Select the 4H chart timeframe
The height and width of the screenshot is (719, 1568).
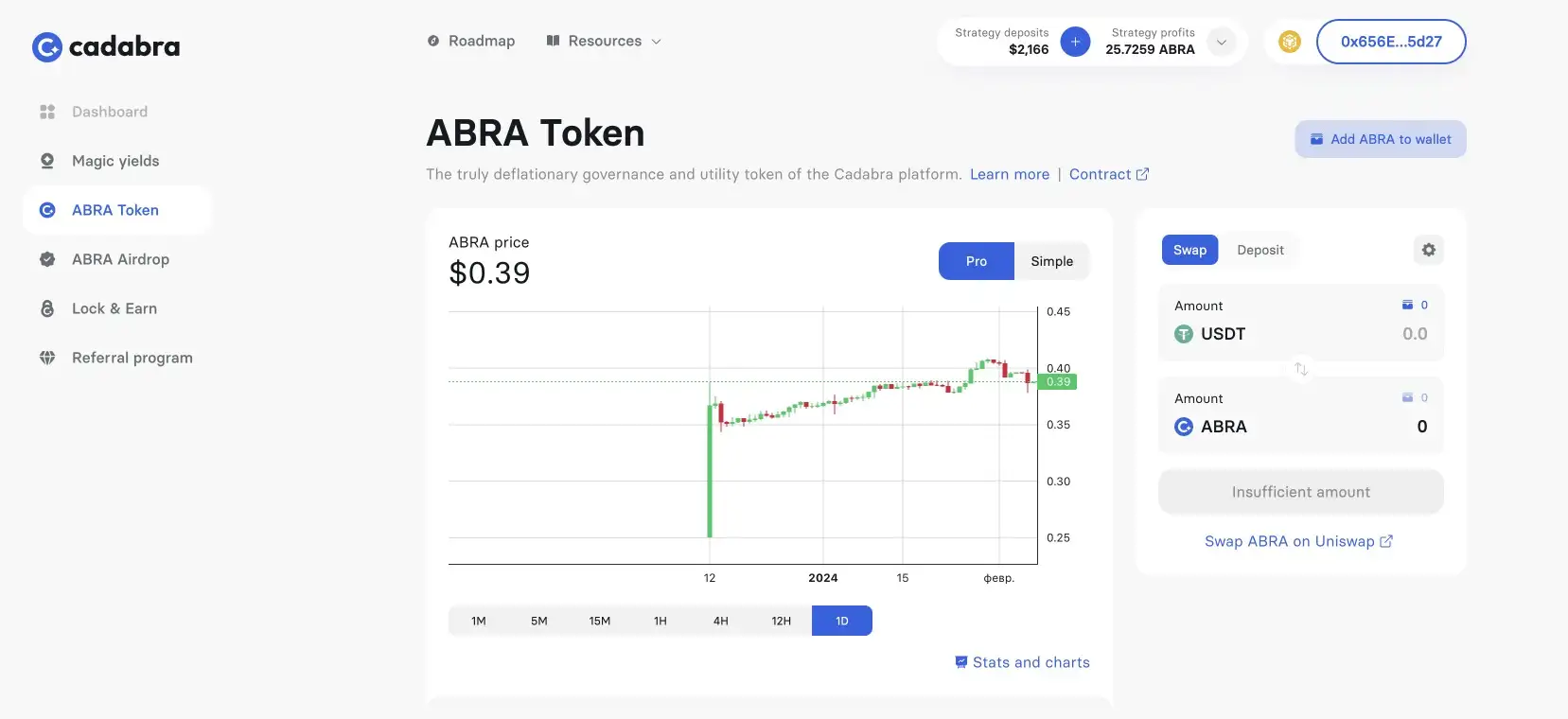click(x=720, y=621)
